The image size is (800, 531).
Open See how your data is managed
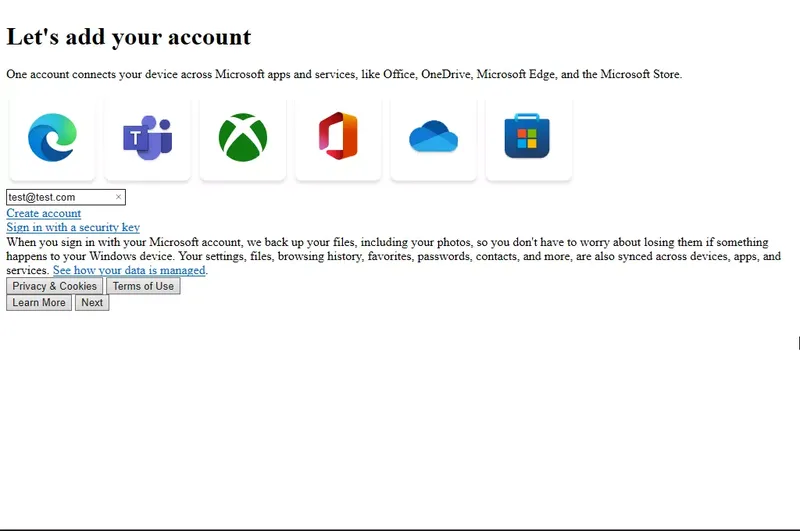pos(129,270)
